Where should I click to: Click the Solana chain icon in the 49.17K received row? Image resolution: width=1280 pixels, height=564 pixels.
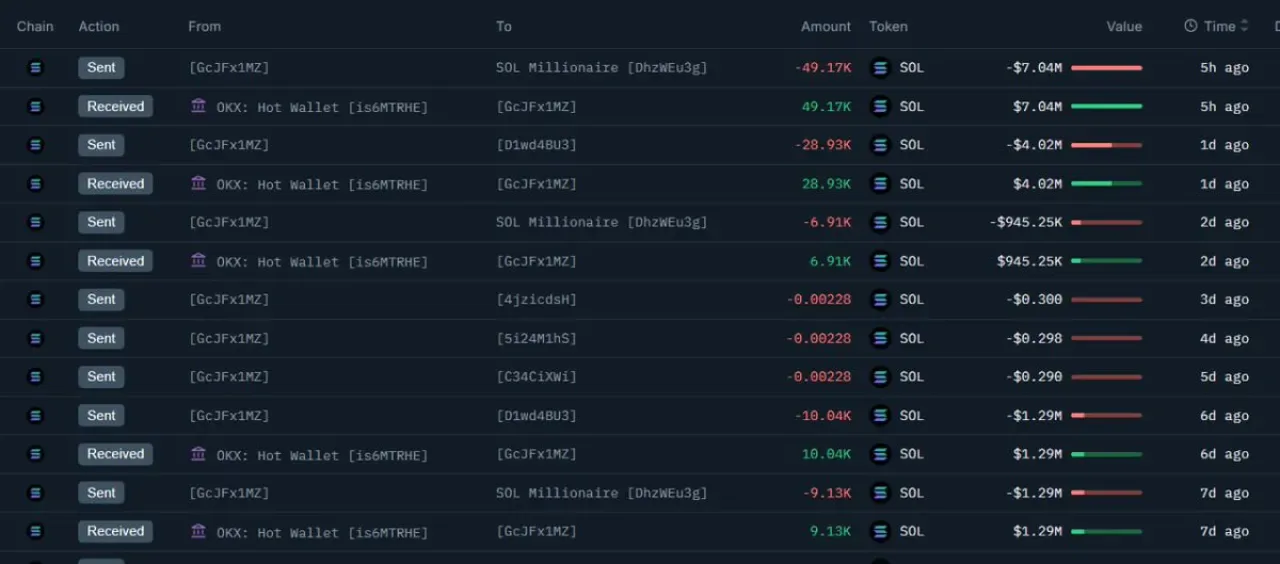point(36,106)
